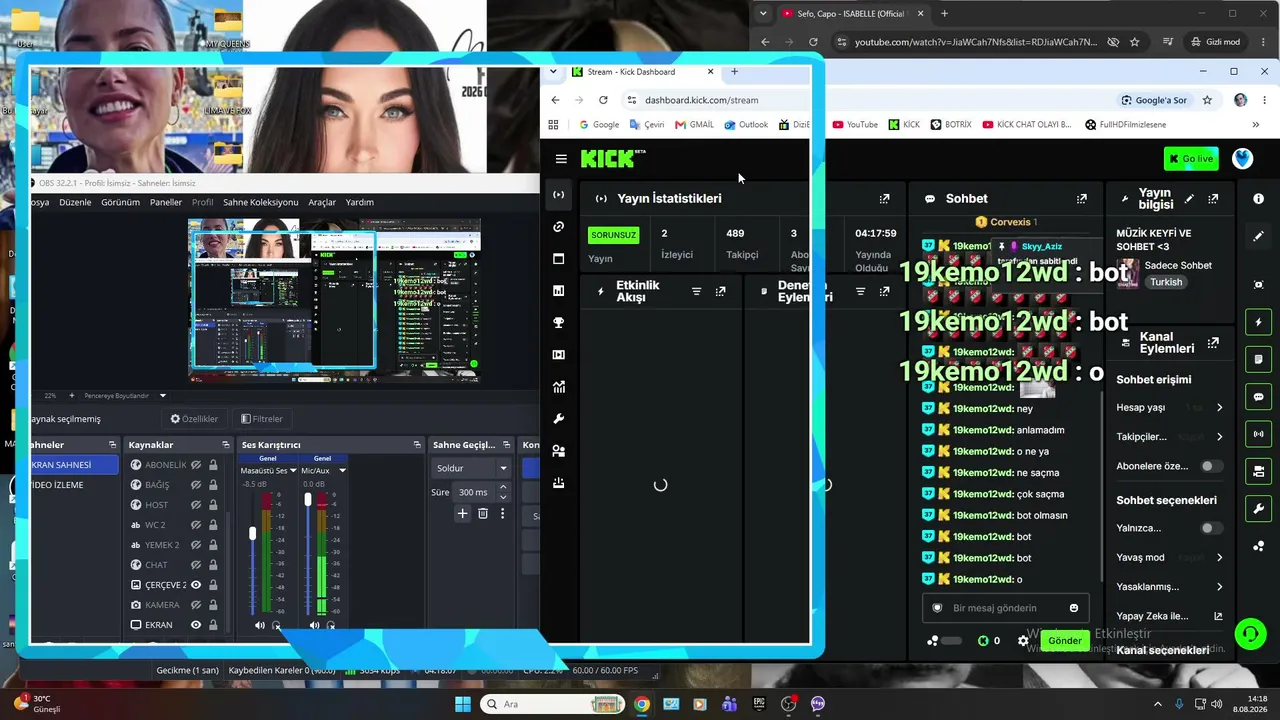The image size is (1280, 720).
Task: Show the ABONELİK source in OBS
Action: (x=196, y=465)
